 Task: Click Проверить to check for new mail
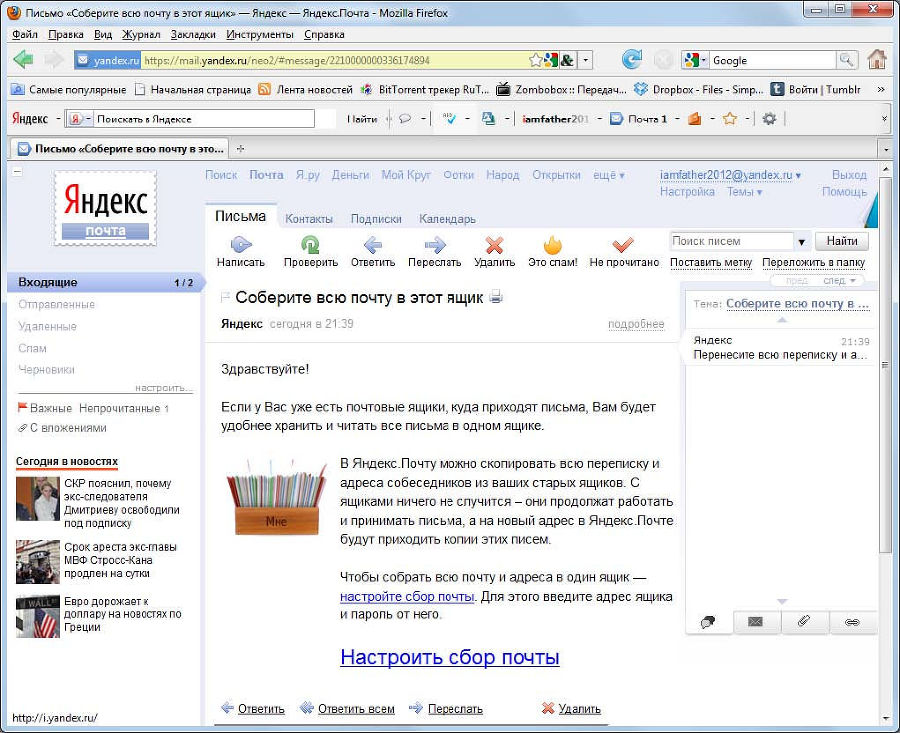click(310, 245)
